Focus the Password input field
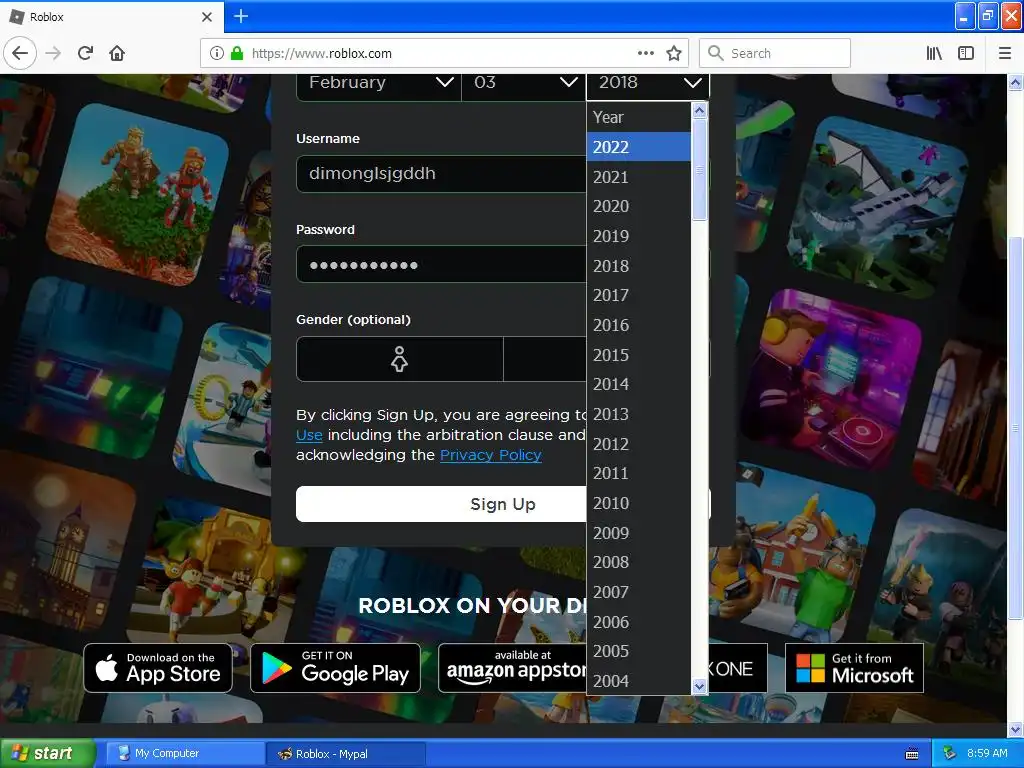This screenshot has height=768, width=1024. point(441,264)
